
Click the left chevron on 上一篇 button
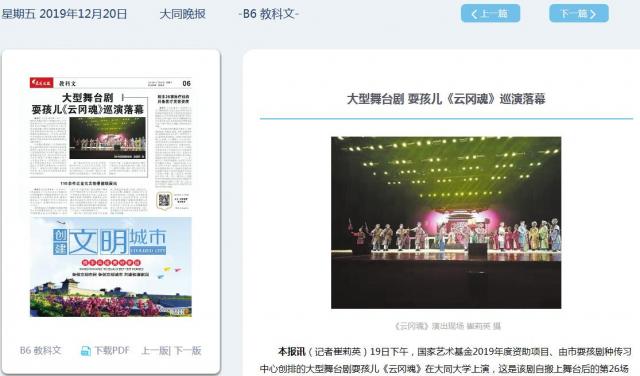click(x=474, y=14)
